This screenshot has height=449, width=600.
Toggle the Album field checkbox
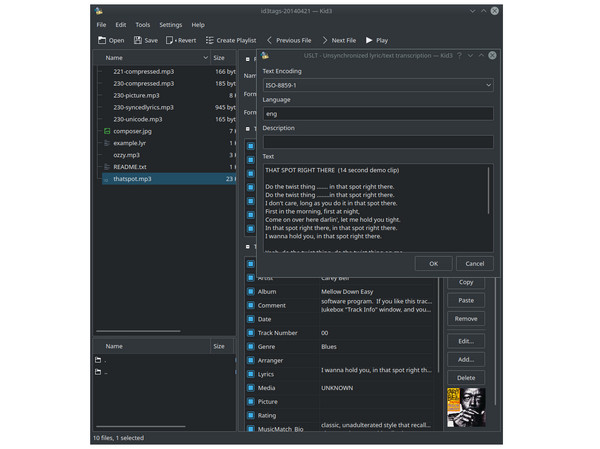[x=251, y=292]
